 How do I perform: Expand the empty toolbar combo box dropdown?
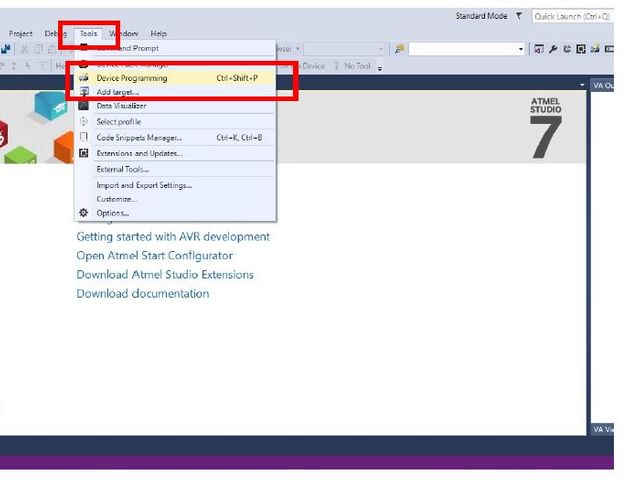[x=520, y=49]
